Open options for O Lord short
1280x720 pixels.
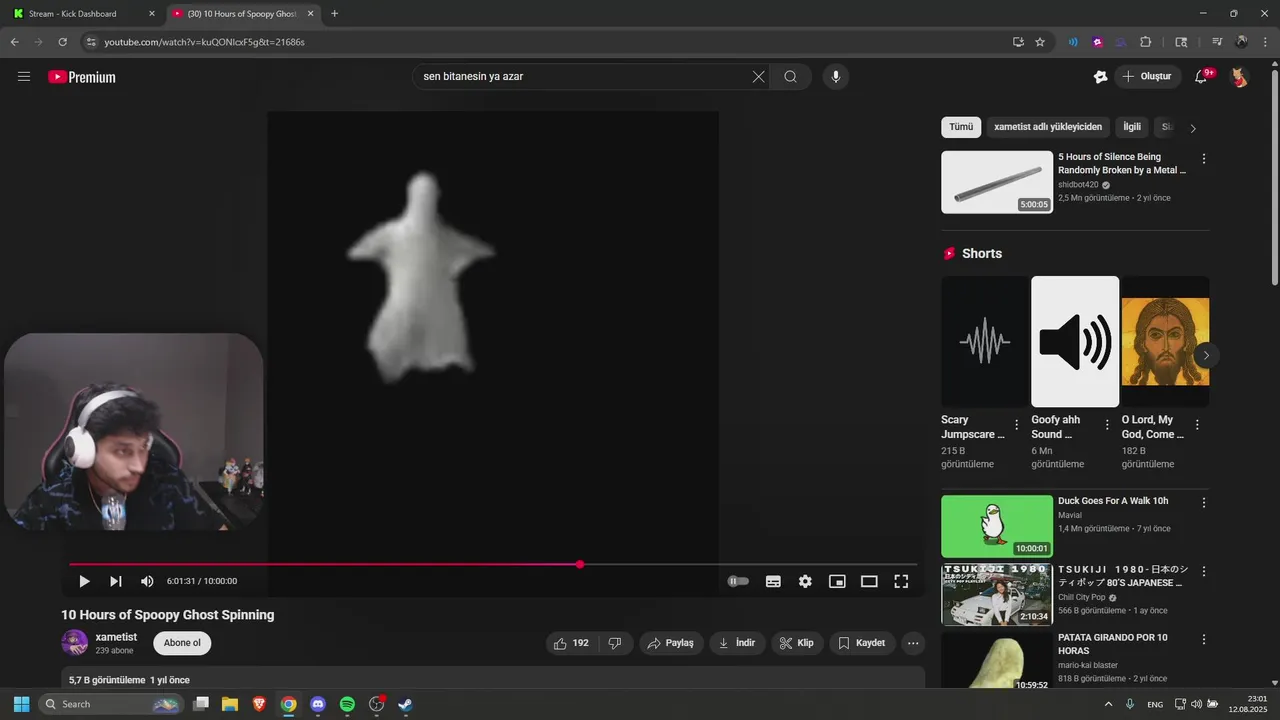(1197, 425)
